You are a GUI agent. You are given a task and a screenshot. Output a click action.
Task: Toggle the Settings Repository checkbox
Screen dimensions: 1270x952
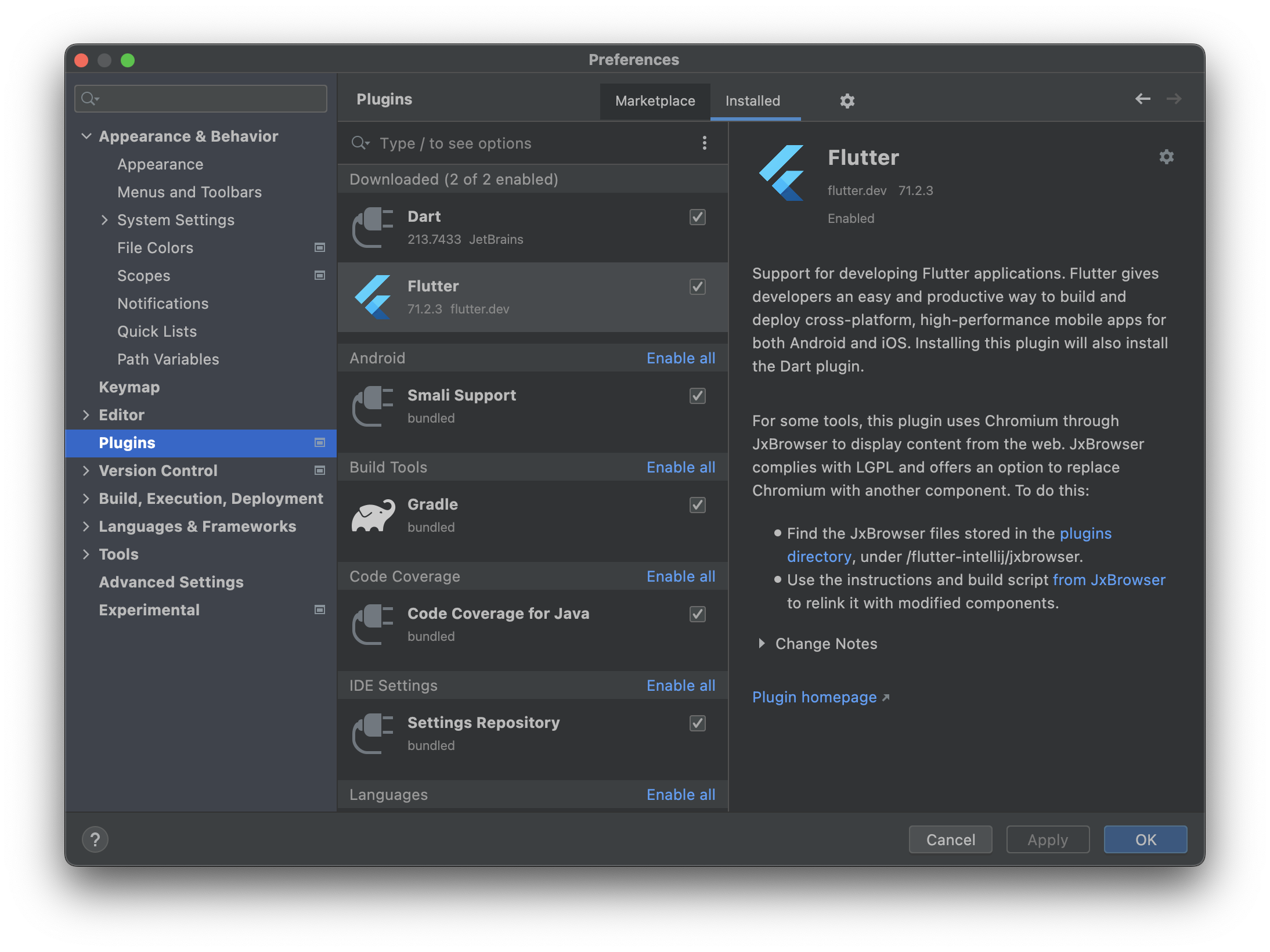pos(697,723)
